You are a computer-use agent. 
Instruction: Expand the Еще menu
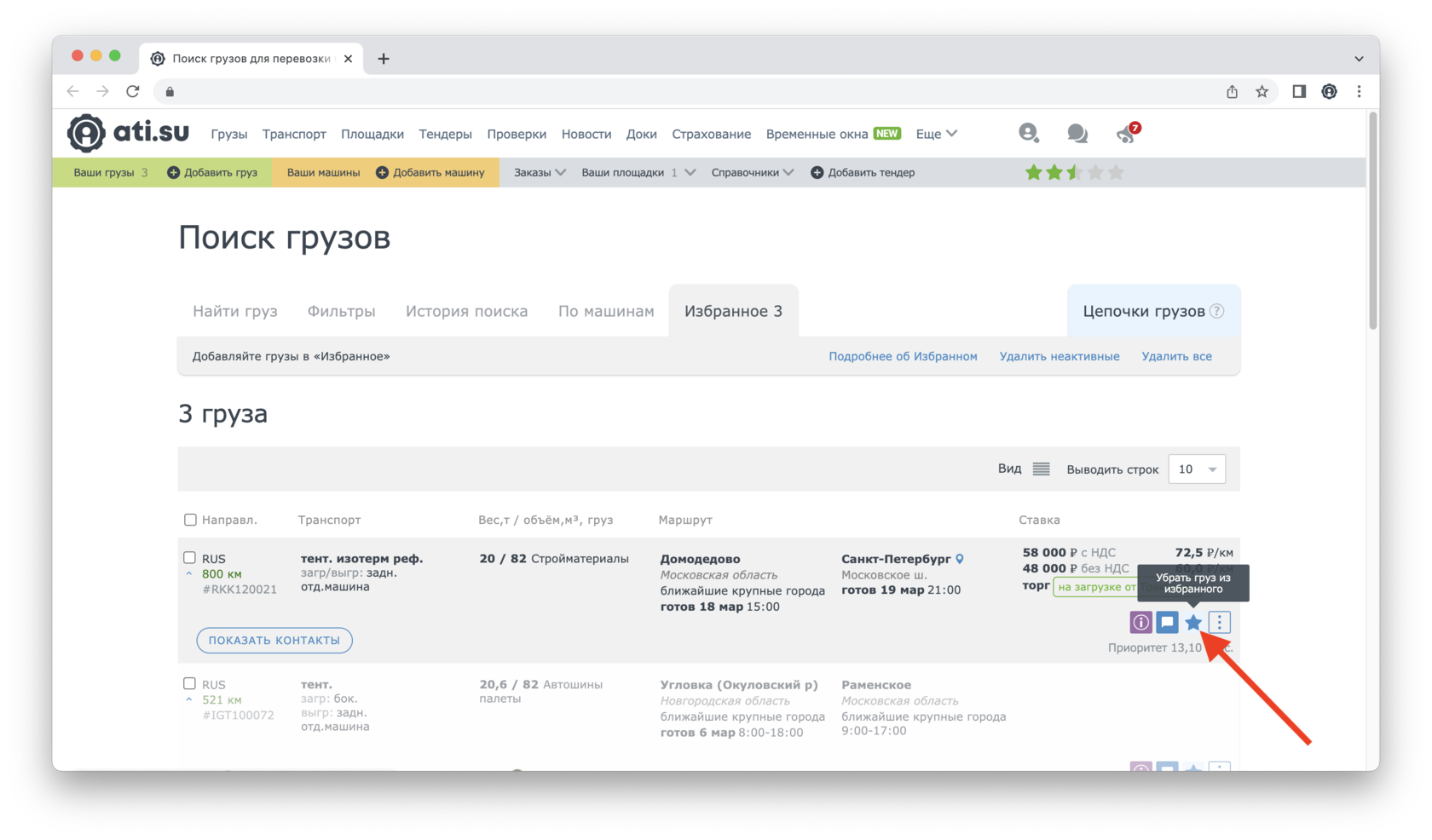(x=936, y=134)
